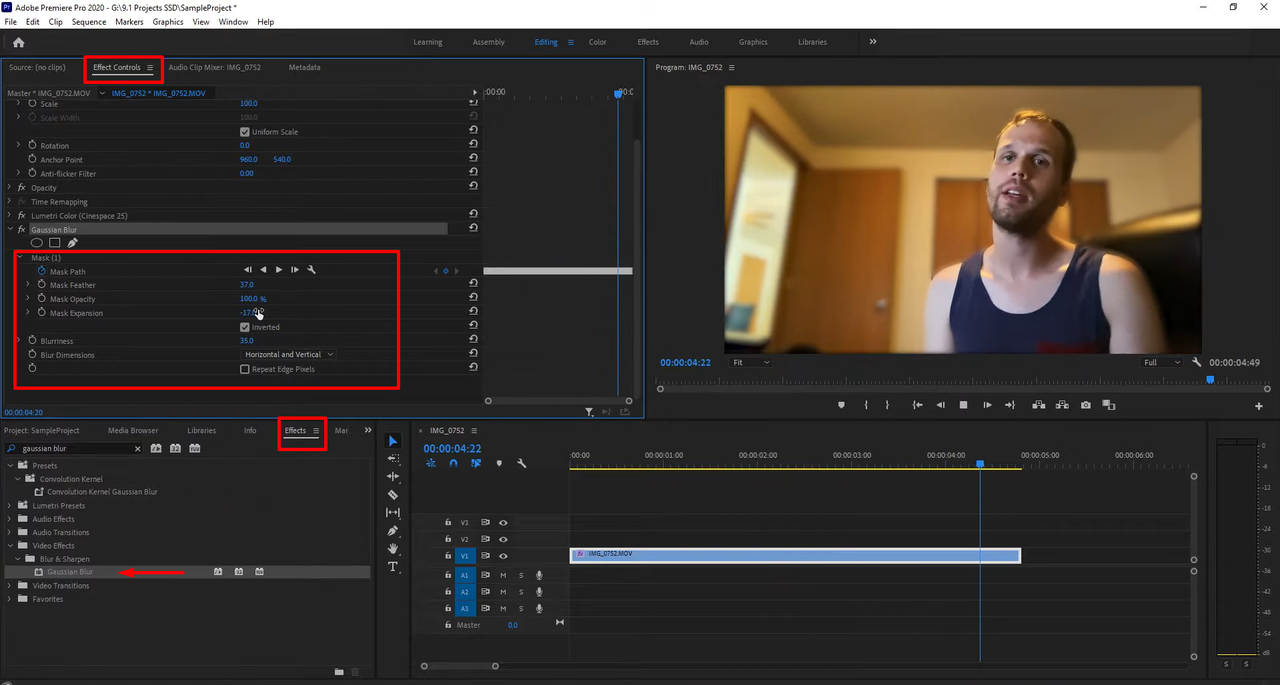Toggle Blurriness animation stopwatch
Image resolution: width=1280 pixels, height=685 pixels.
32,340
